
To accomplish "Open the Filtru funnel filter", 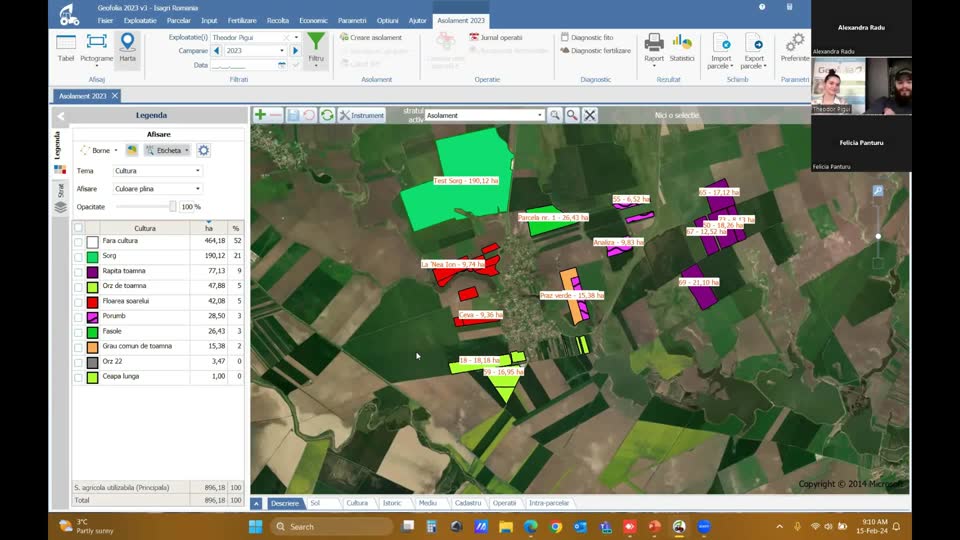I will pyautogui.click(x=316, y=48).
